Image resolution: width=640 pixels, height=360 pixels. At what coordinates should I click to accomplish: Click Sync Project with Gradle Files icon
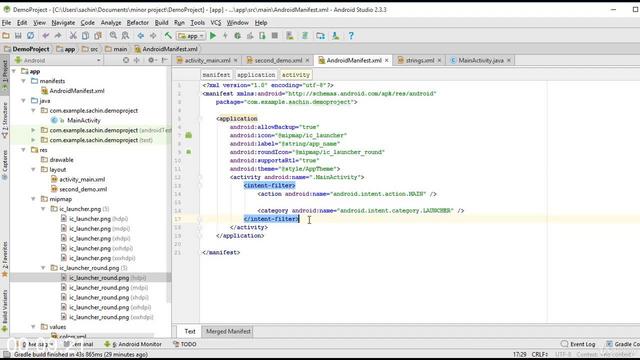(x=305, y=36)
